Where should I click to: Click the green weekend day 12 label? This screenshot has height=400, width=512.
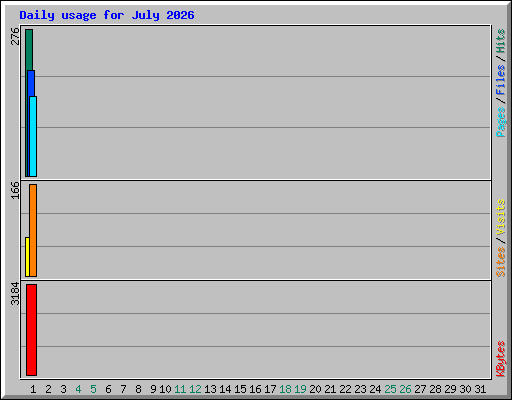click(x=195, y=389)
